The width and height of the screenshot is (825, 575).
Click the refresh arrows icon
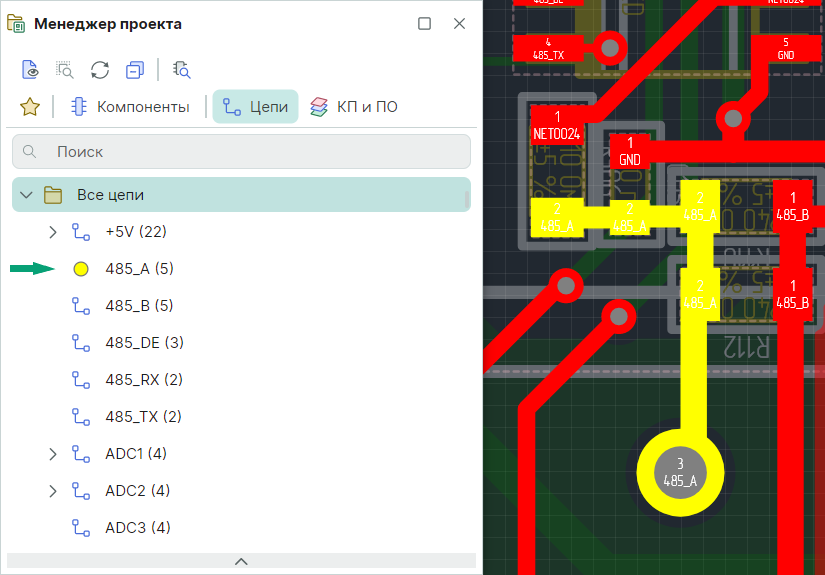100,69
